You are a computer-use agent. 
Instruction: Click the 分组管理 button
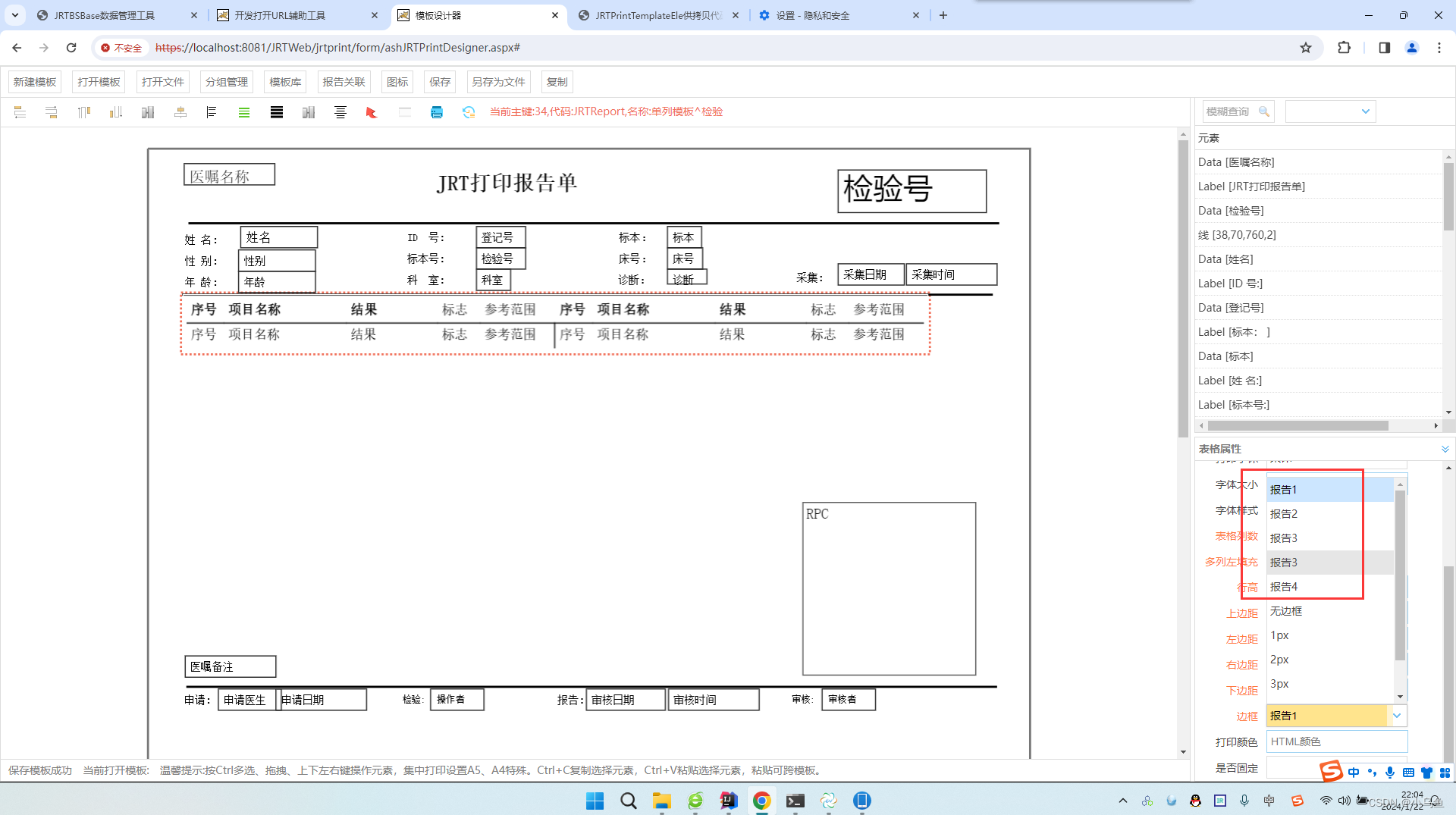coord(227,82)
